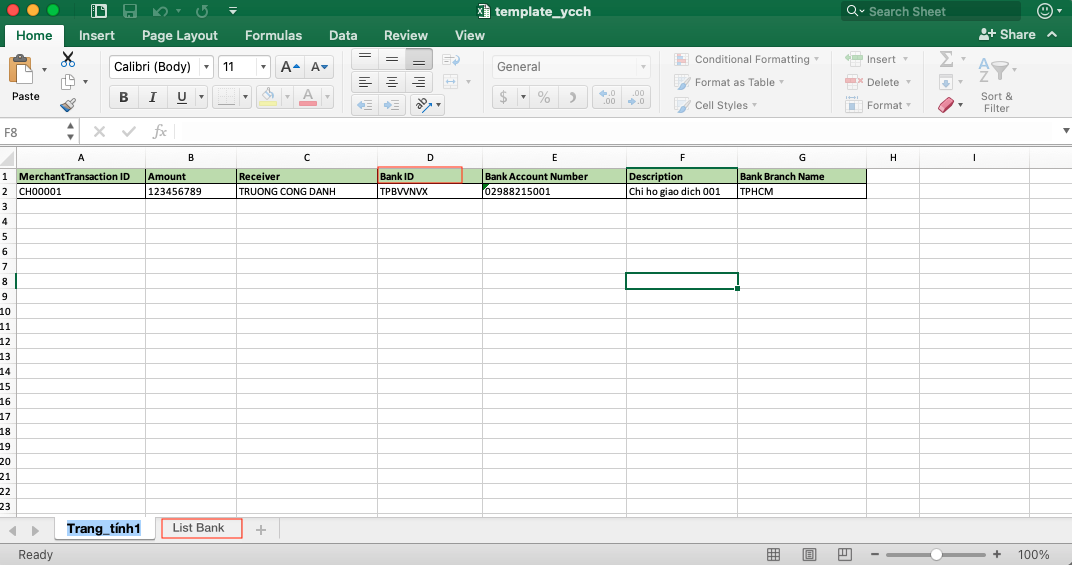
Task: Open the font name dropdown
Action: pos(207,67)
